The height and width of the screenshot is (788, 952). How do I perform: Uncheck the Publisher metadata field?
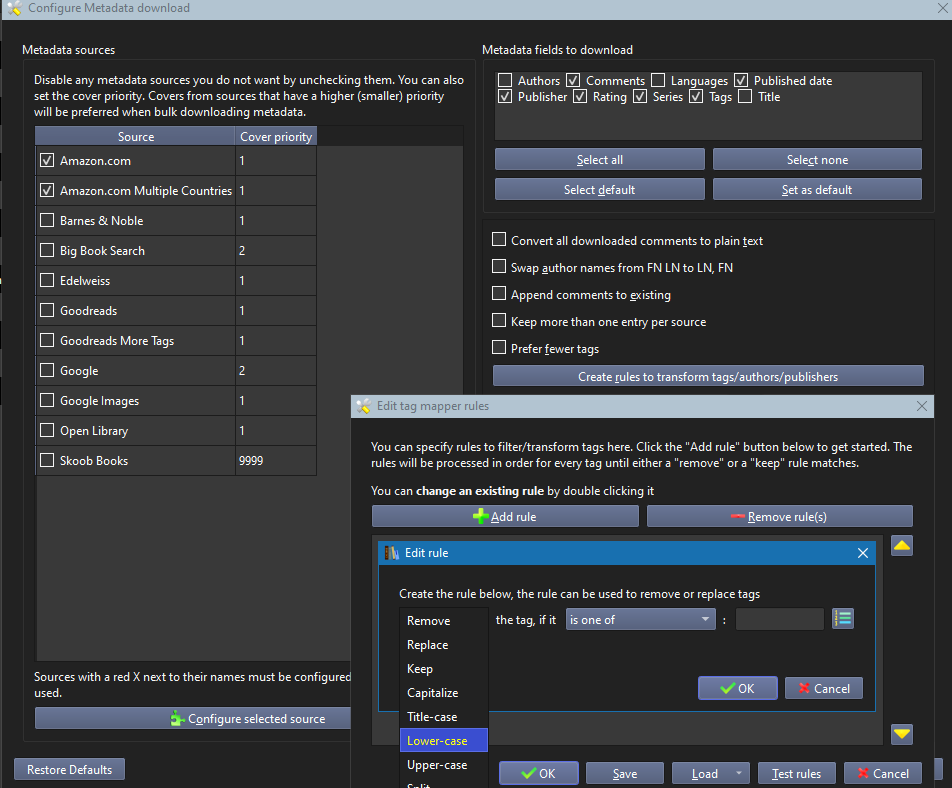(505, 97)
